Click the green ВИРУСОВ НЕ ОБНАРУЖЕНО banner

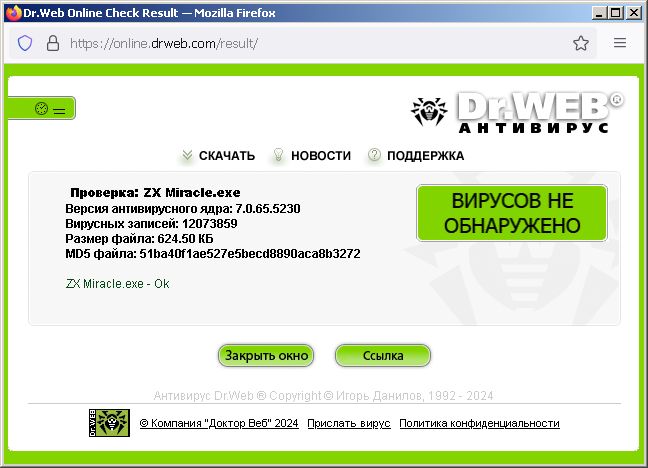coord(511,213)
